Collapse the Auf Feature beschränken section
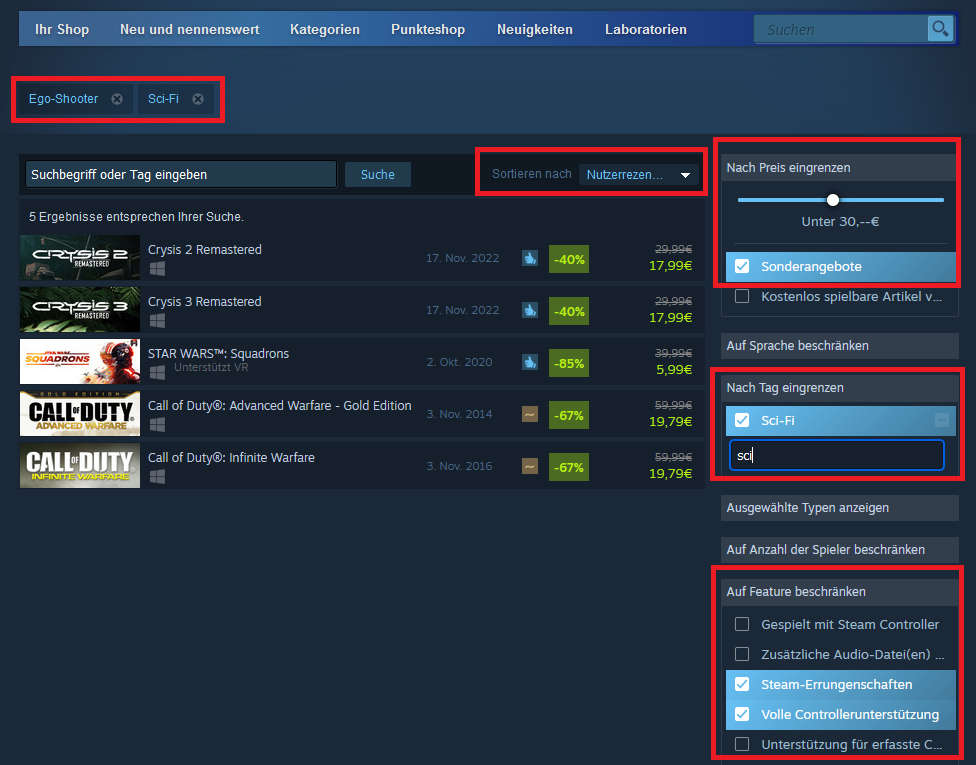The width and height of the screenshot is (976, 765). point(839,591)
